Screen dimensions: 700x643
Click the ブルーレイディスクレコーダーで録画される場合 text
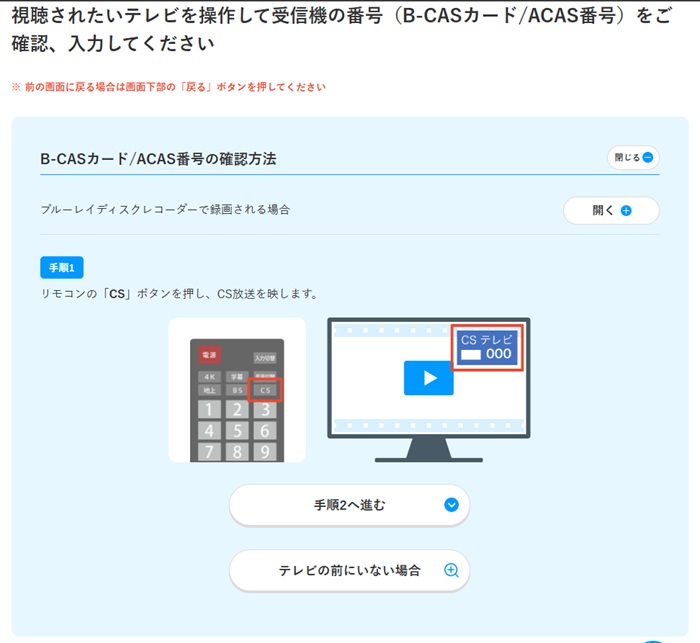pos(165,210)
